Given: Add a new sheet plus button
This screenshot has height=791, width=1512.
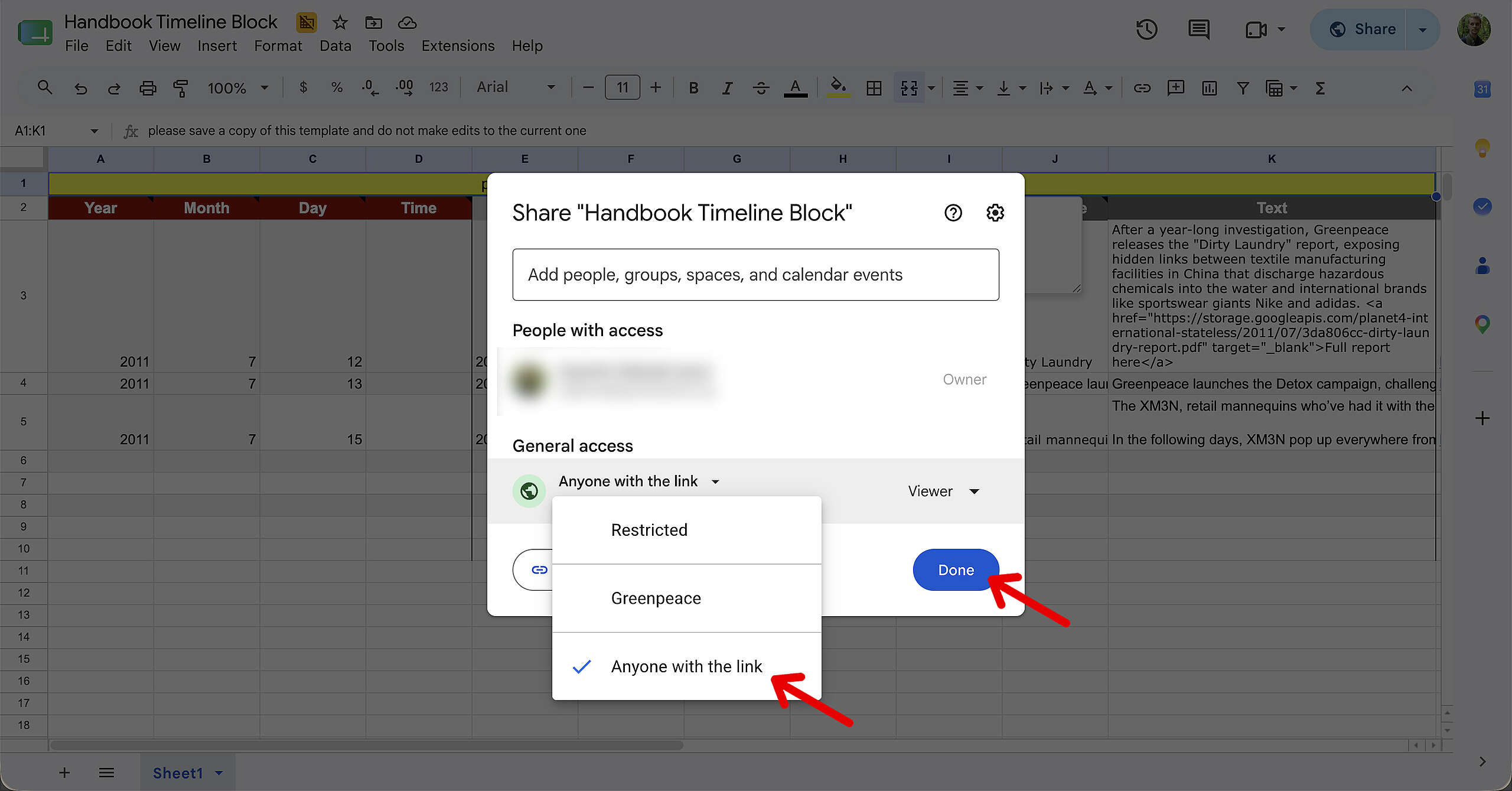Looking at the screenshot, I should (x=64, y=773).
